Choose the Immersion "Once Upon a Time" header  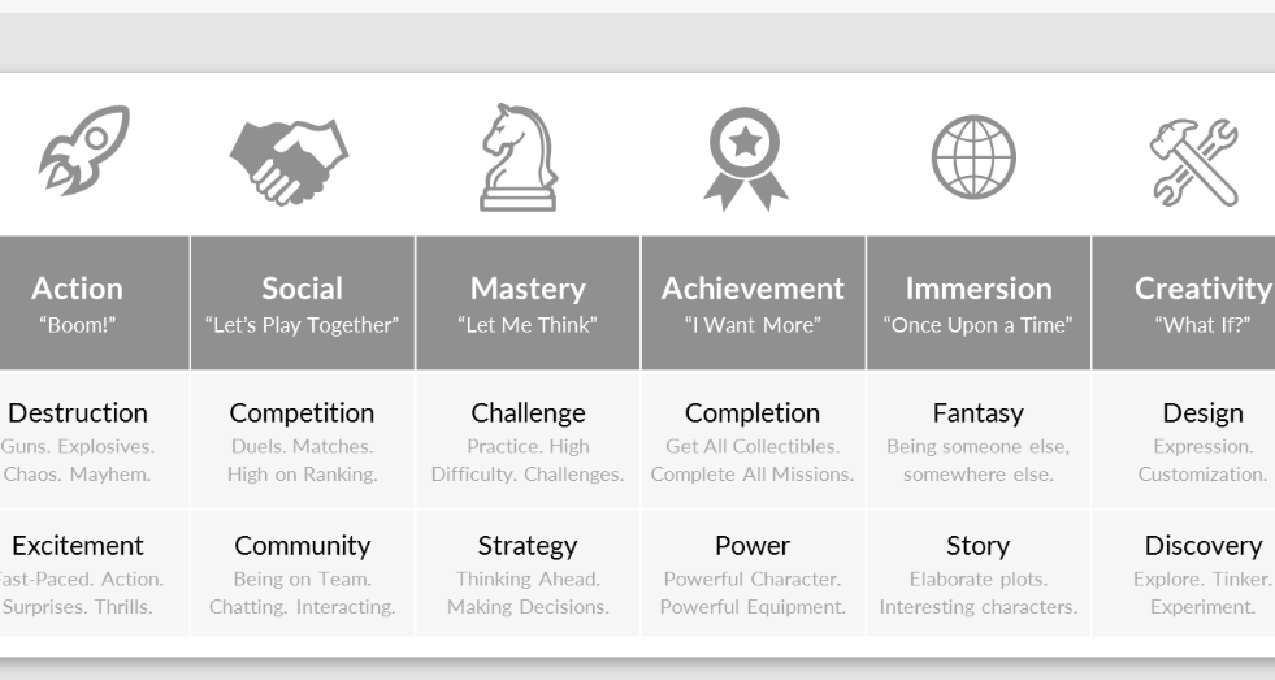pos(978,303)
